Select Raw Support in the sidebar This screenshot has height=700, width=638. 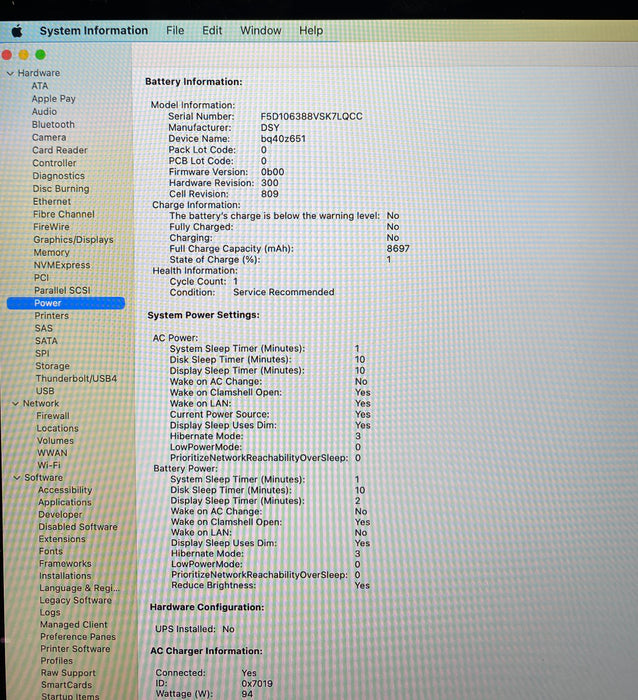click(68, 673)
